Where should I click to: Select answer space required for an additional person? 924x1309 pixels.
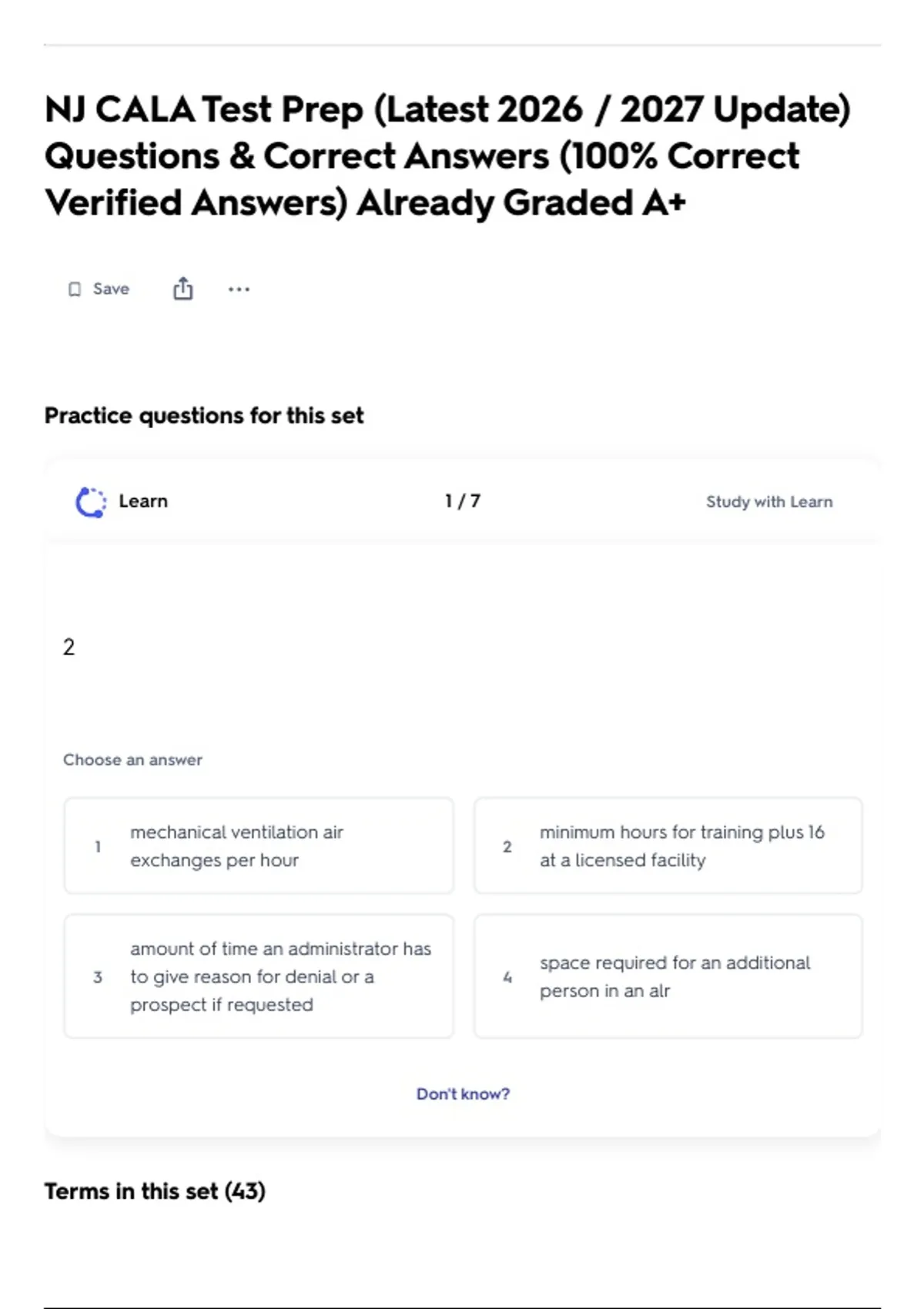pos(668,976)
